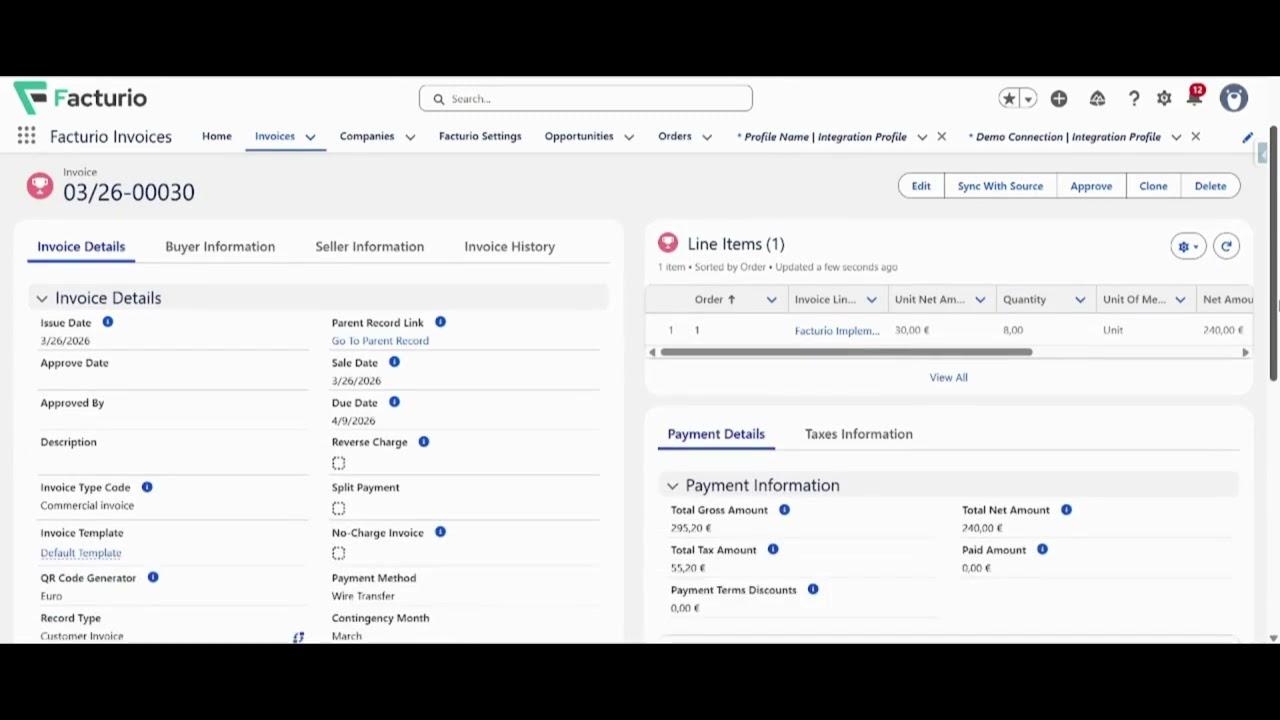Open the App Launcher grid icon
1280x720 pixels.
[26, 136]
